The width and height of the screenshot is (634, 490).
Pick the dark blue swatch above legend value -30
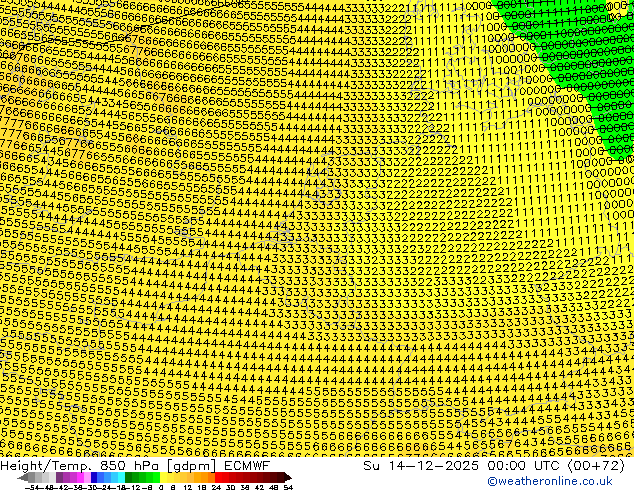tap(94, 477)
